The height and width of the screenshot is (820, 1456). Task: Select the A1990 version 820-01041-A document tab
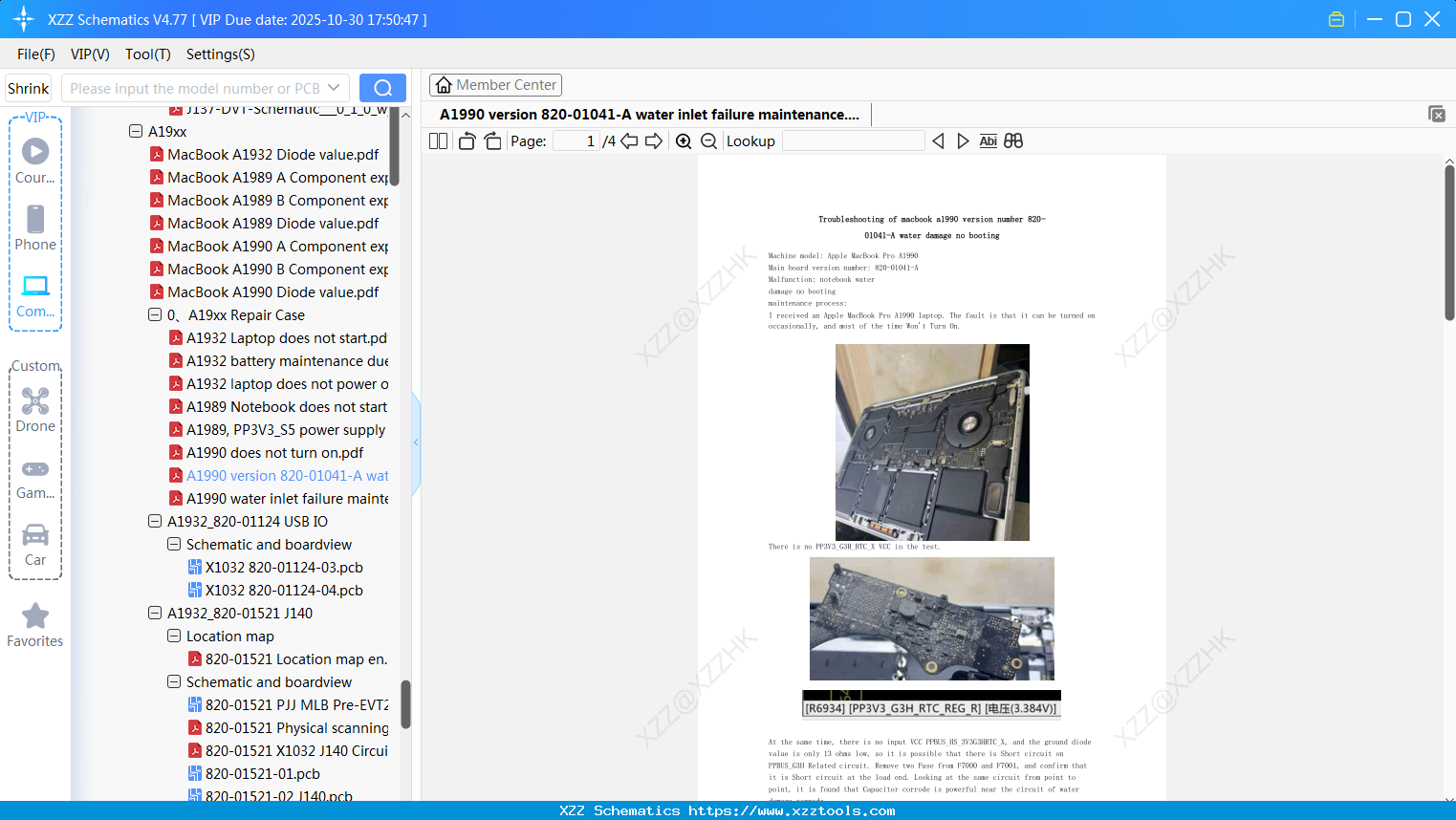[650, 115]
